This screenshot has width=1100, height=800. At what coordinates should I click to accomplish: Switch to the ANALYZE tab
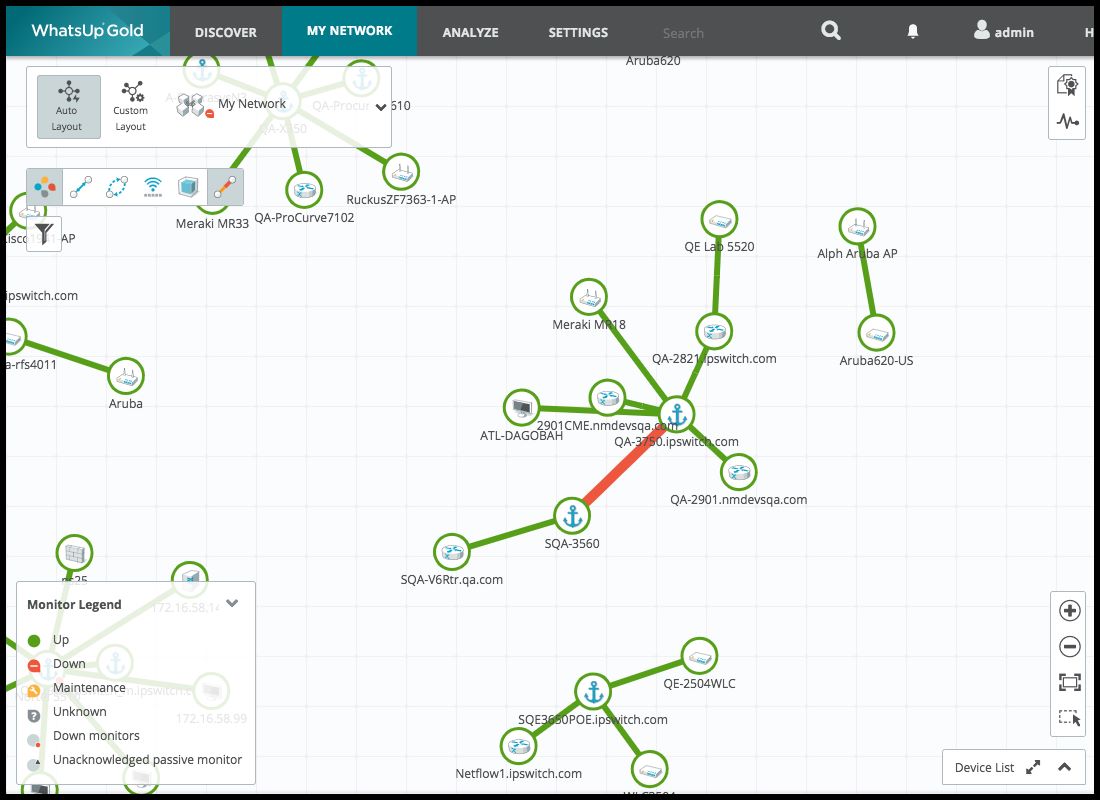pyautogui.click(x=470, y=31)
